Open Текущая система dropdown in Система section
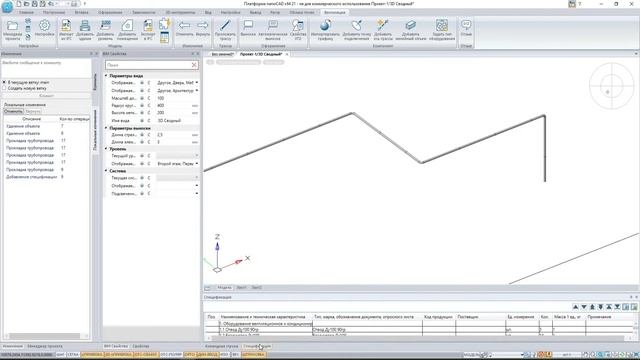The image size is (640, 360). click(197, 178)
